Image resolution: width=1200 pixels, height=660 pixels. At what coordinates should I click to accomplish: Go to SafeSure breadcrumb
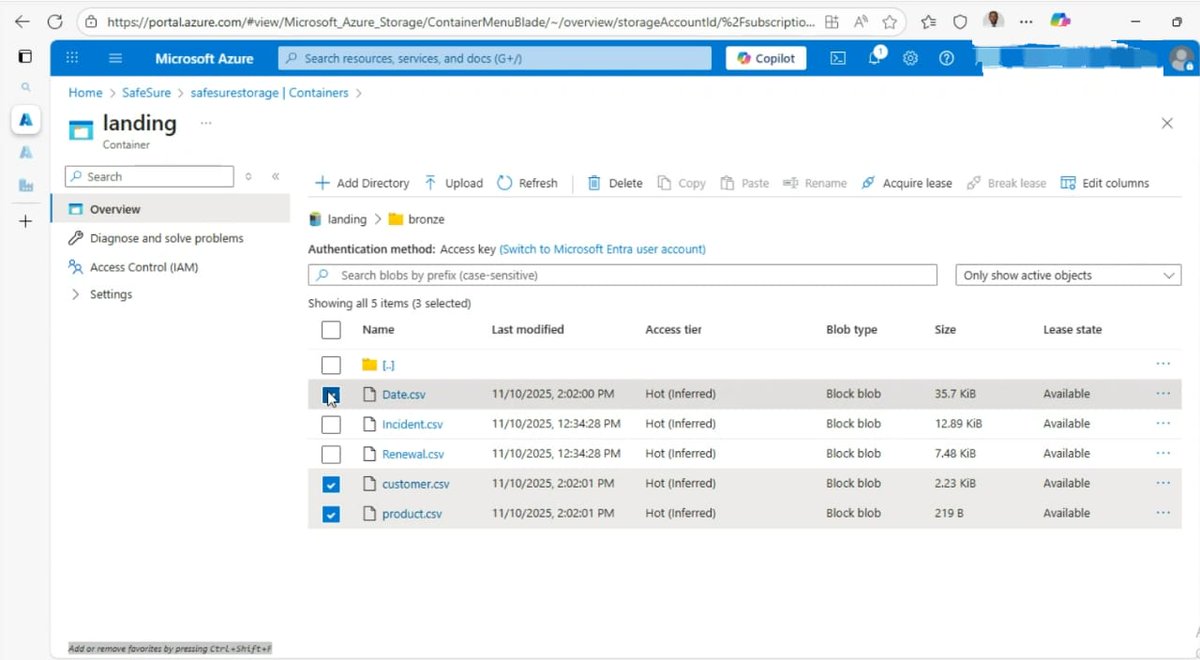[x=145, y=93]
